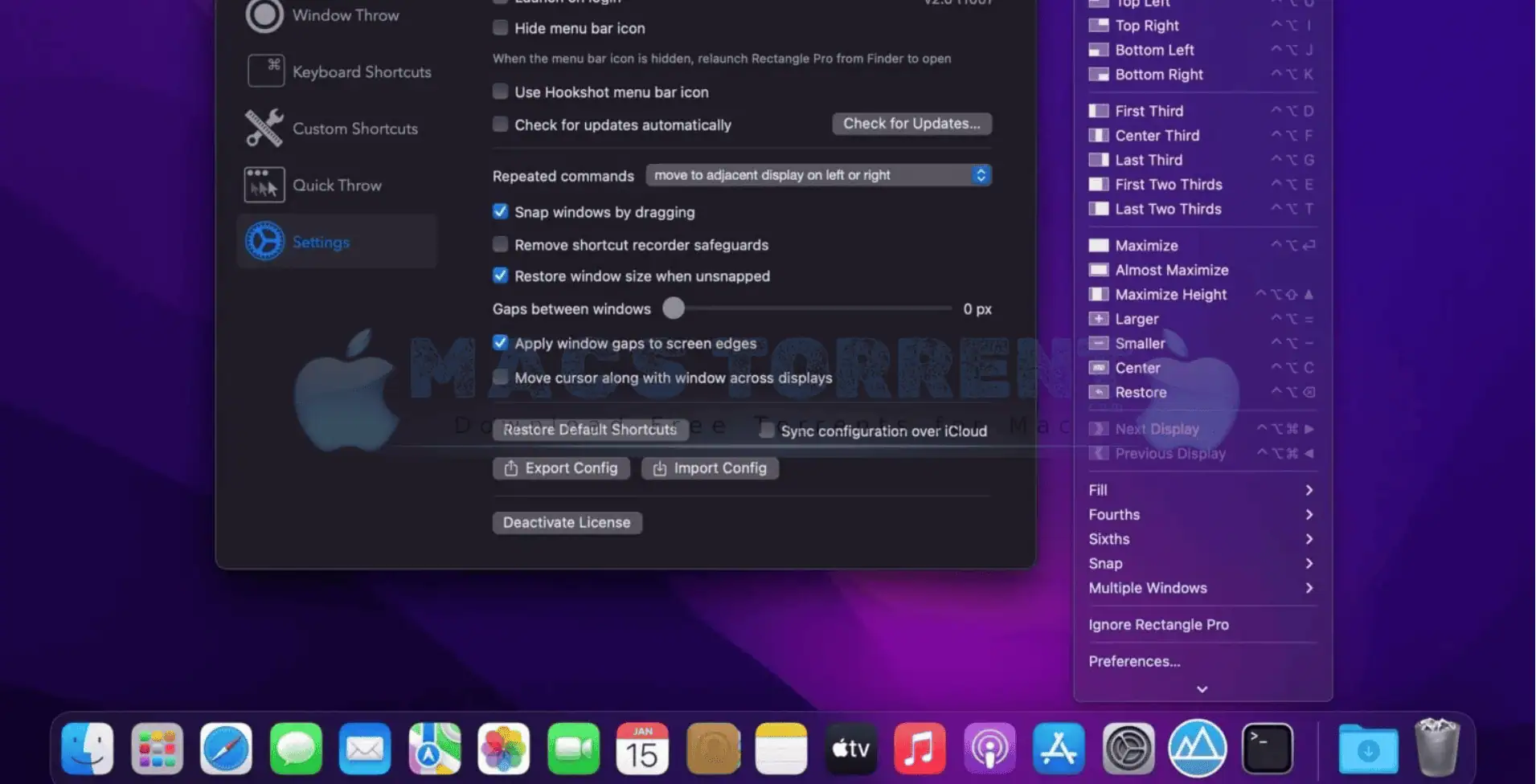The height and width of the screenshot is (784, 1536).
Task: Choose Previous Display menu item
Action: click(1202, 454)
